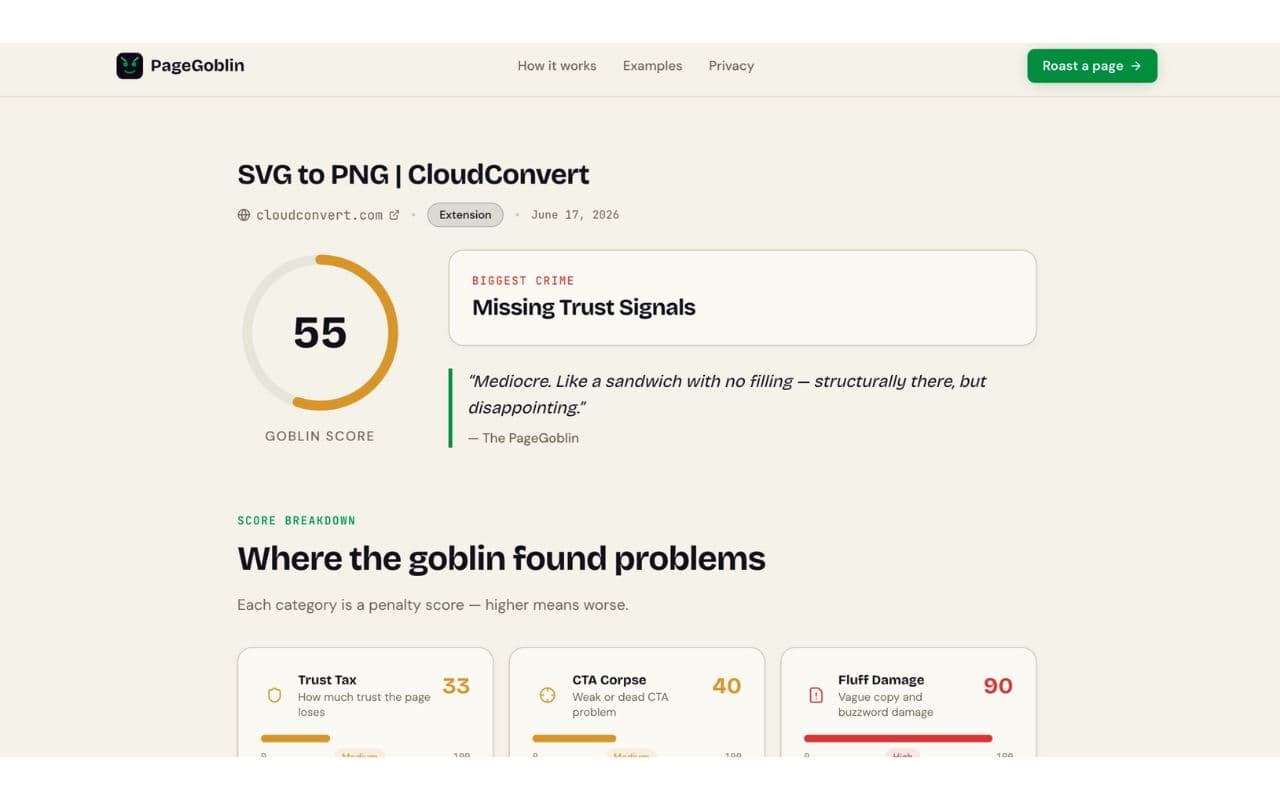Click the globe icon beside cloudconvert.com

pos(244,215)
